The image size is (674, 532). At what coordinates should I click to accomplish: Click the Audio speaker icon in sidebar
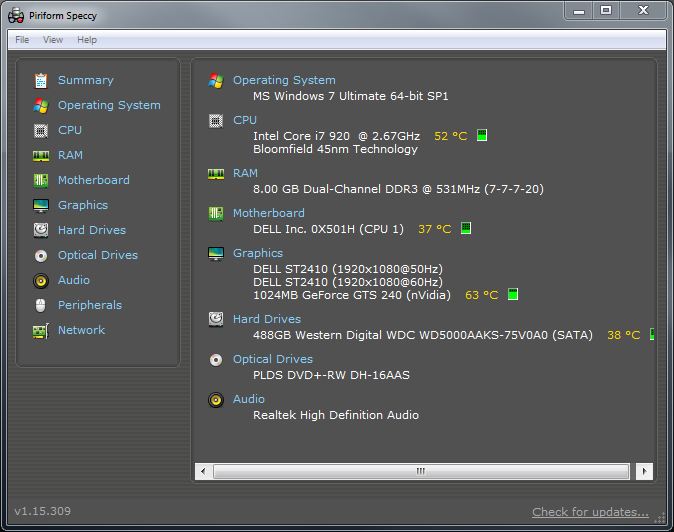click(x=41, y=280)
